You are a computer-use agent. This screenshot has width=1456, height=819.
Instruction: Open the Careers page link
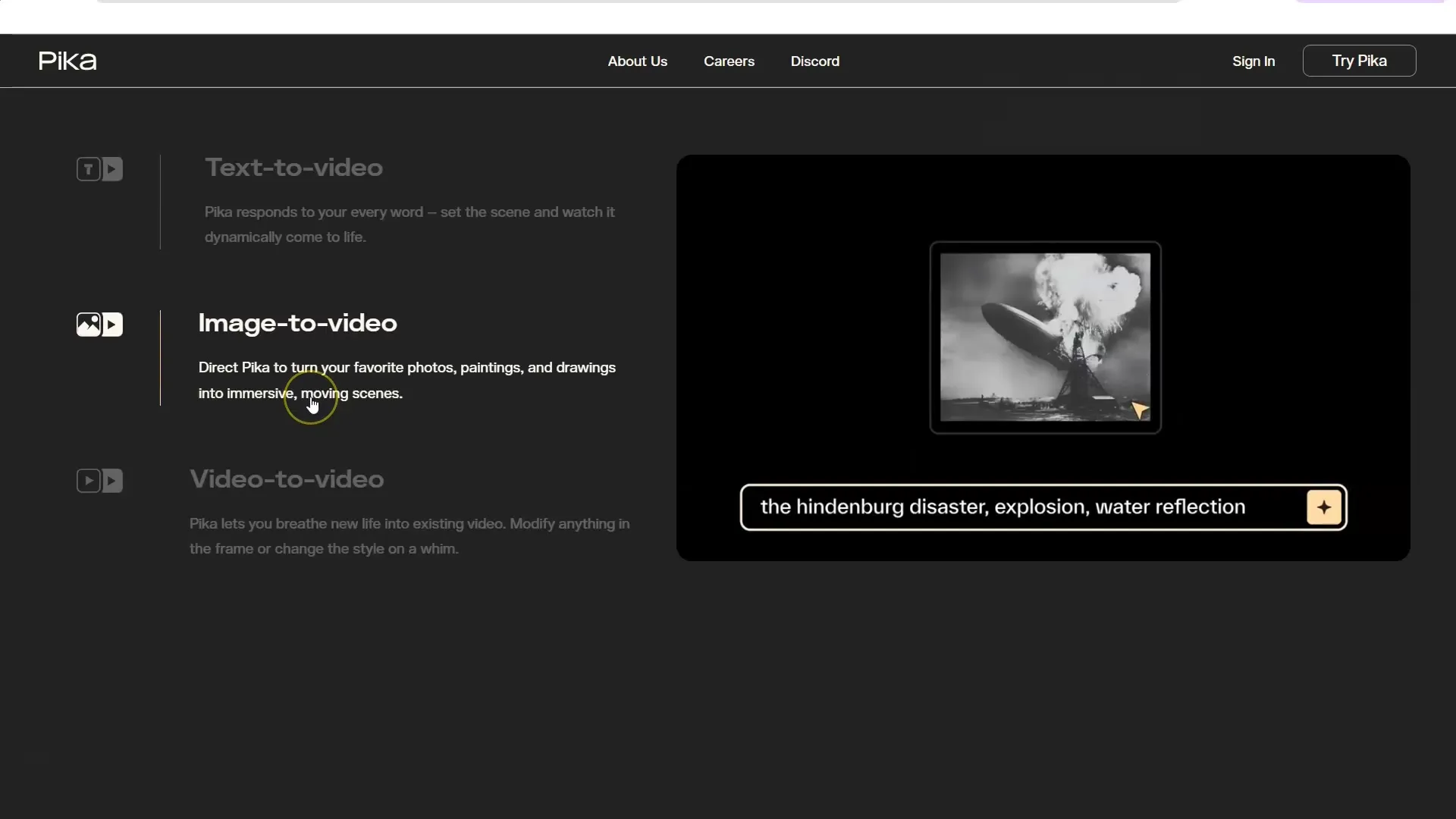click(729, 60)
